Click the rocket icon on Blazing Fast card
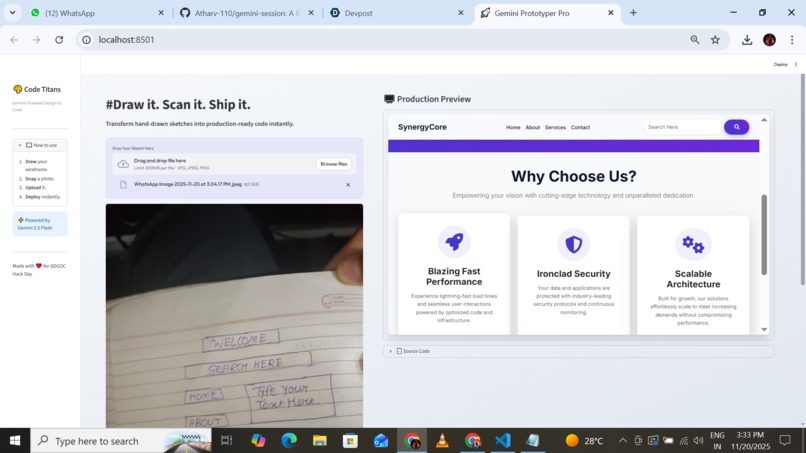Screen dimensions: 806x453 point(454,242)
